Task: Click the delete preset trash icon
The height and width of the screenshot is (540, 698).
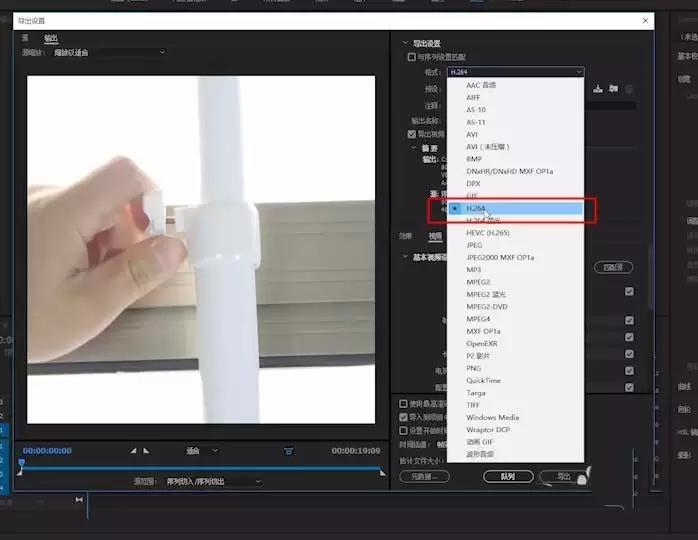Action: pyautogui.click(x=627, y=90)
